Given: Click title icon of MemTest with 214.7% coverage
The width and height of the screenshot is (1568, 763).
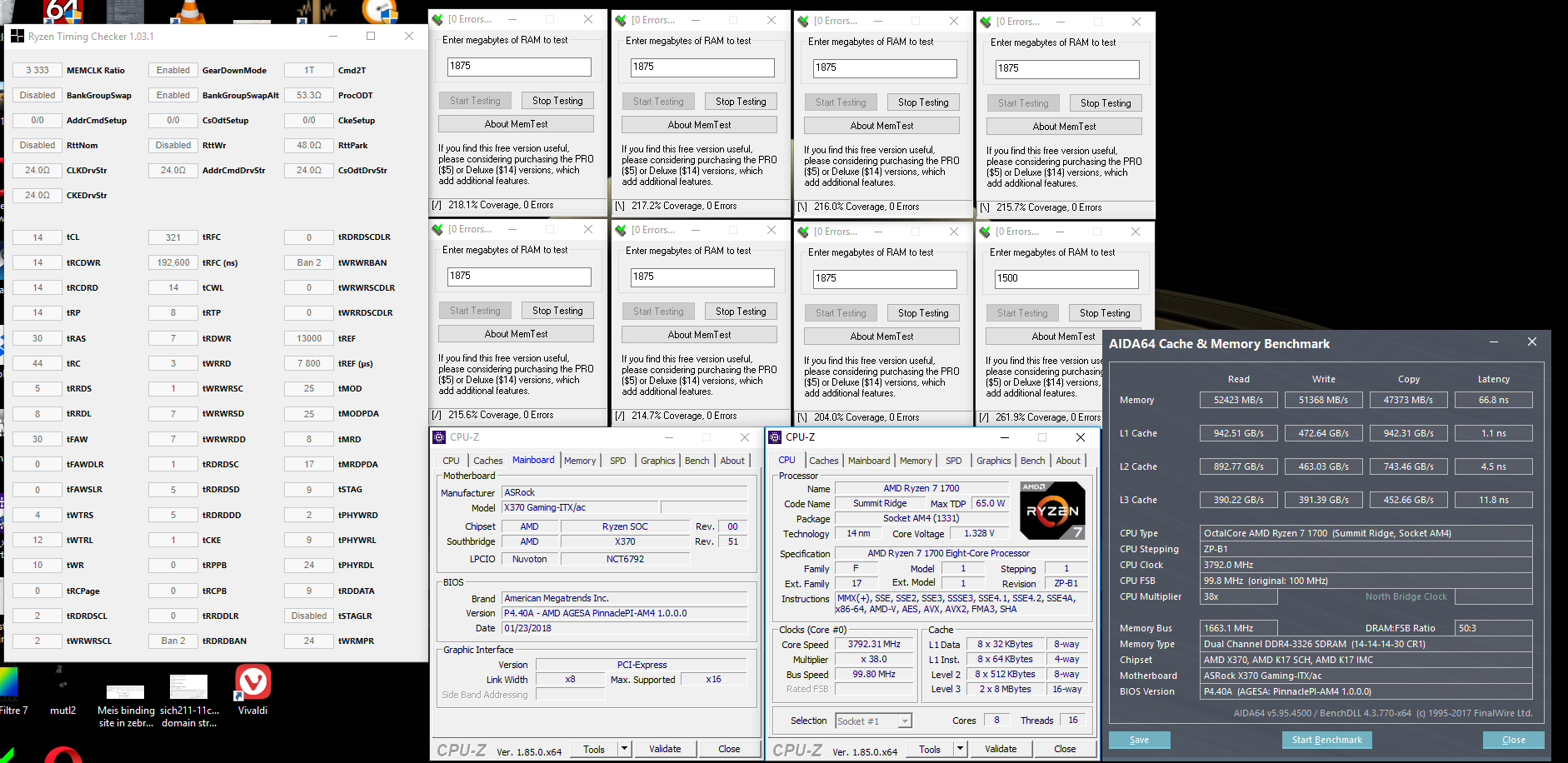Looking at the screenshot, I should [x=621, y=230].
